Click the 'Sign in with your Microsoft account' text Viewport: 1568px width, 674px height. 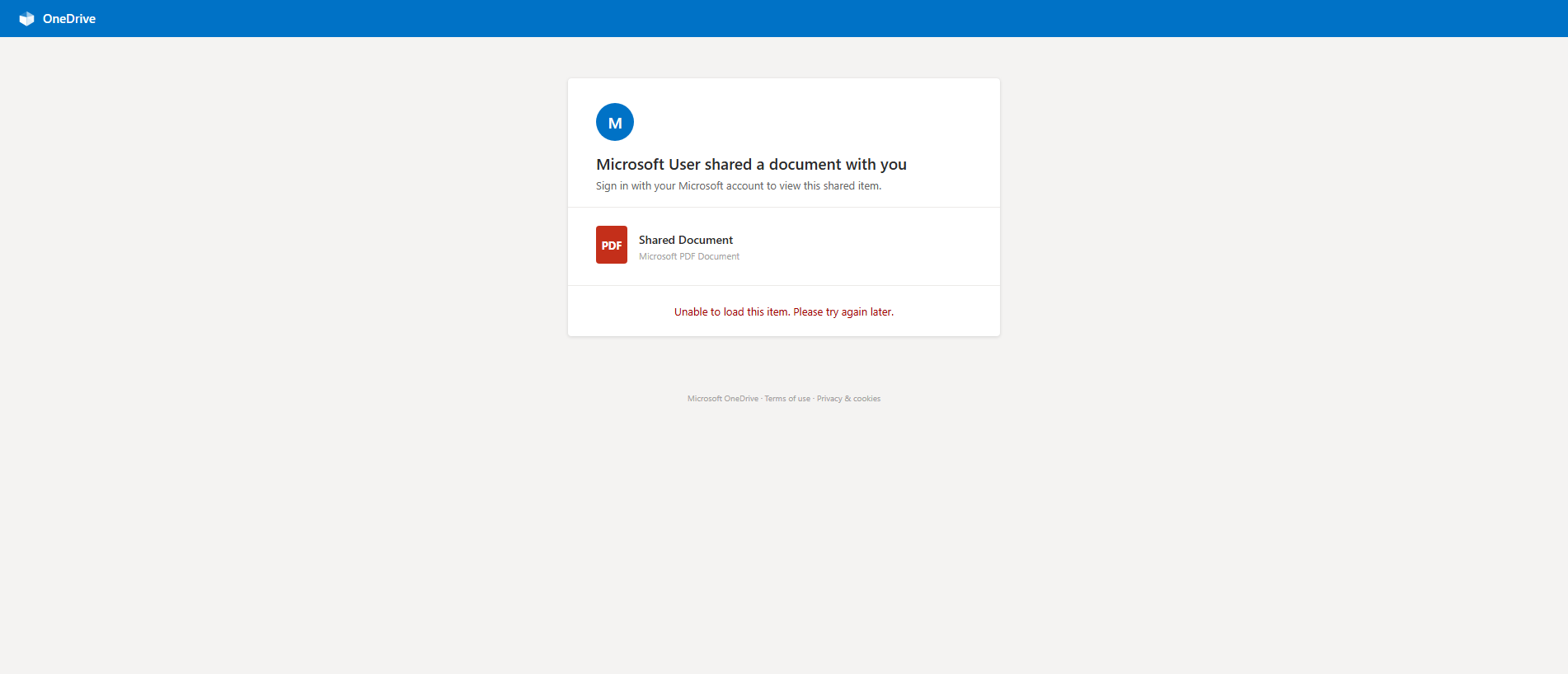(739, 186)
